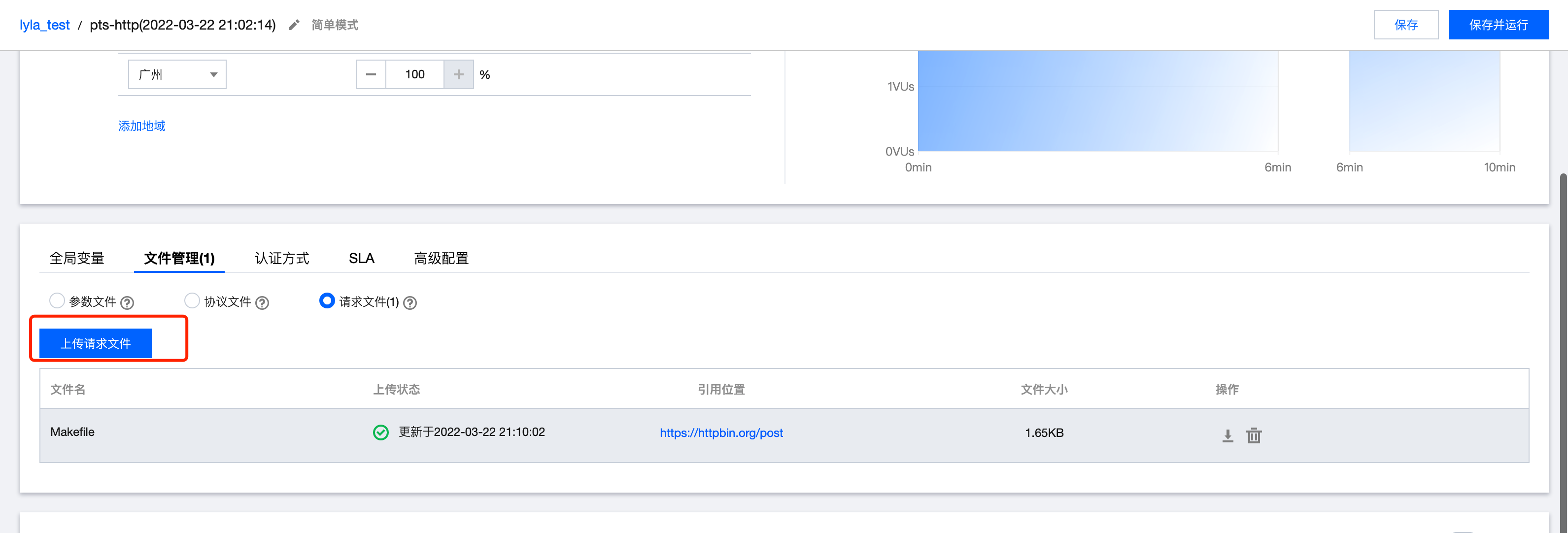This screenshot has width=1568, height=533.
Task: Click the plus button for percentage
Action: coord(458,74)
